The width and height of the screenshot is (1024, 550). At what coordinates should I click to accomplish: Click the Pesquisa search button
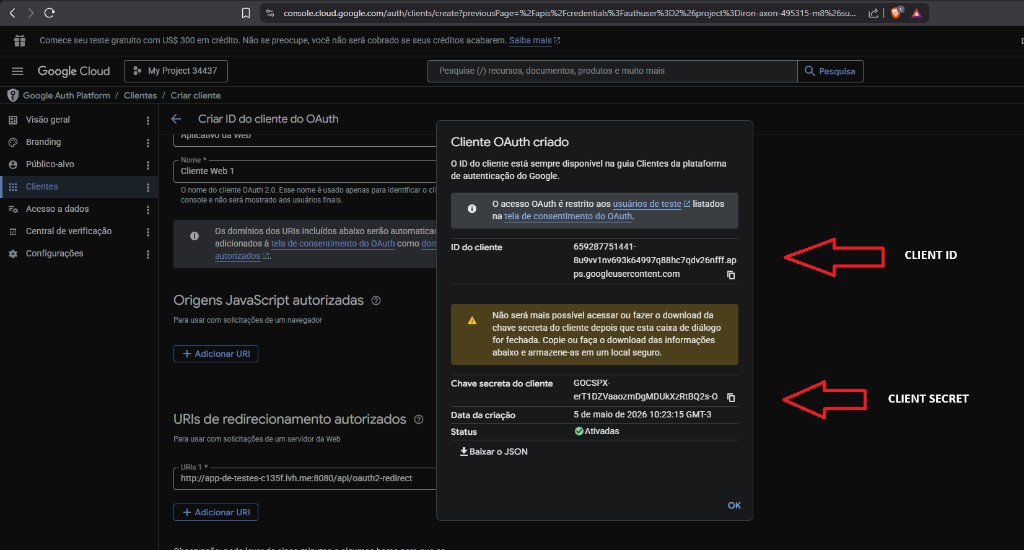coord(830,71)
